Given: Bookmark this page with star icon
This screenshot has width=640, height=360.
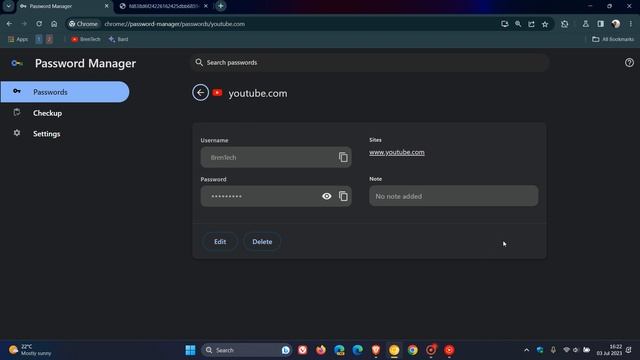Looking at the screenshot, I should pos(545,24).
